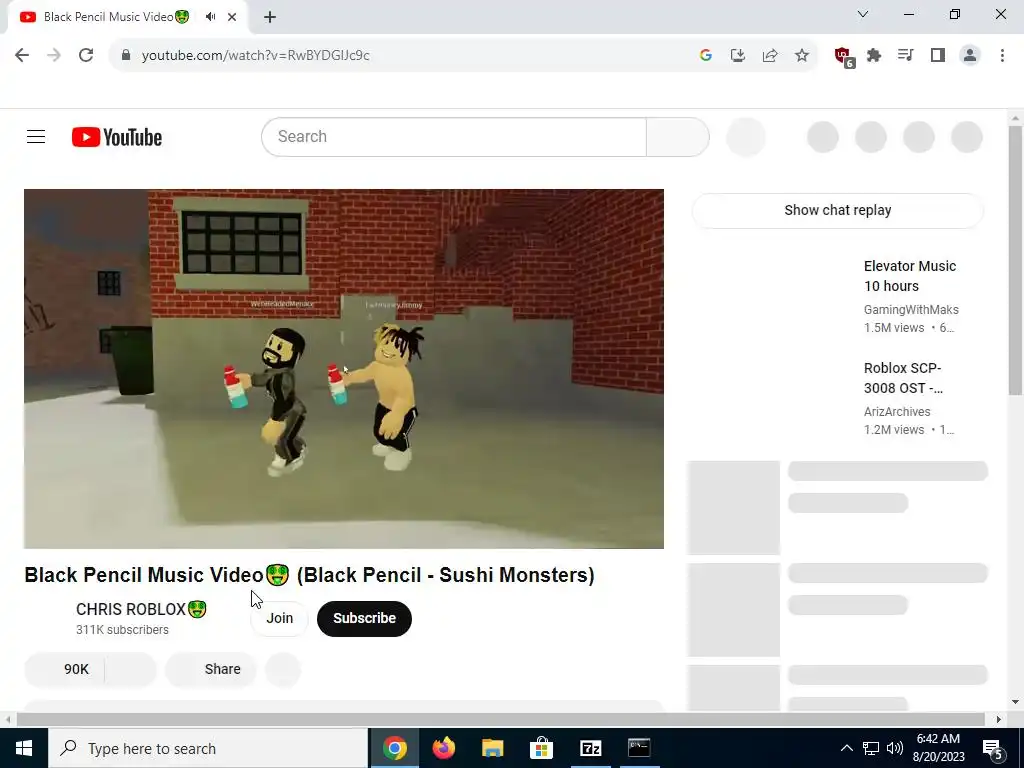Click the video player to pause
Viewport: 1024px width, 768px height.
pyautogui.click(x=344, y=369)
